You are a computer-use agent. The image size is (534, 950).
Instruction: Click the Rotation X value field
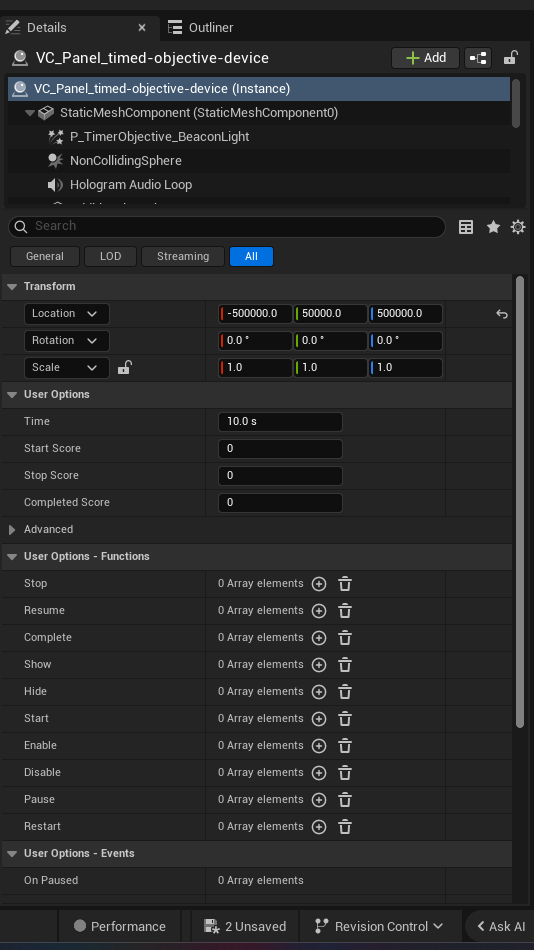click(x=255, y=340)
